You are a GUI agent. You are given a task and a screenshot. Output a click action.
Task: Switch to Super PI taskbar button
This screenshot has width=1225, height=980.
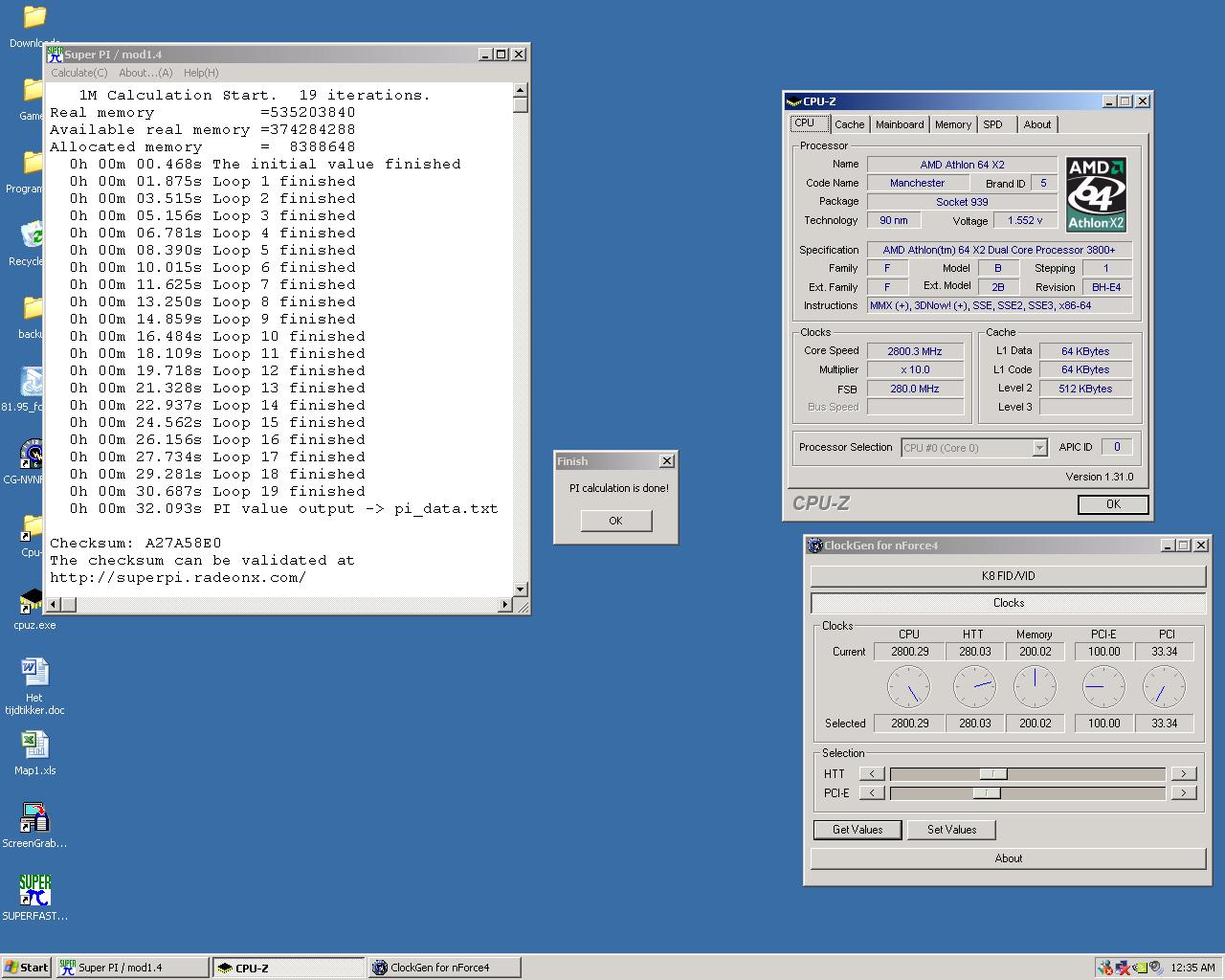click(132, 968)
